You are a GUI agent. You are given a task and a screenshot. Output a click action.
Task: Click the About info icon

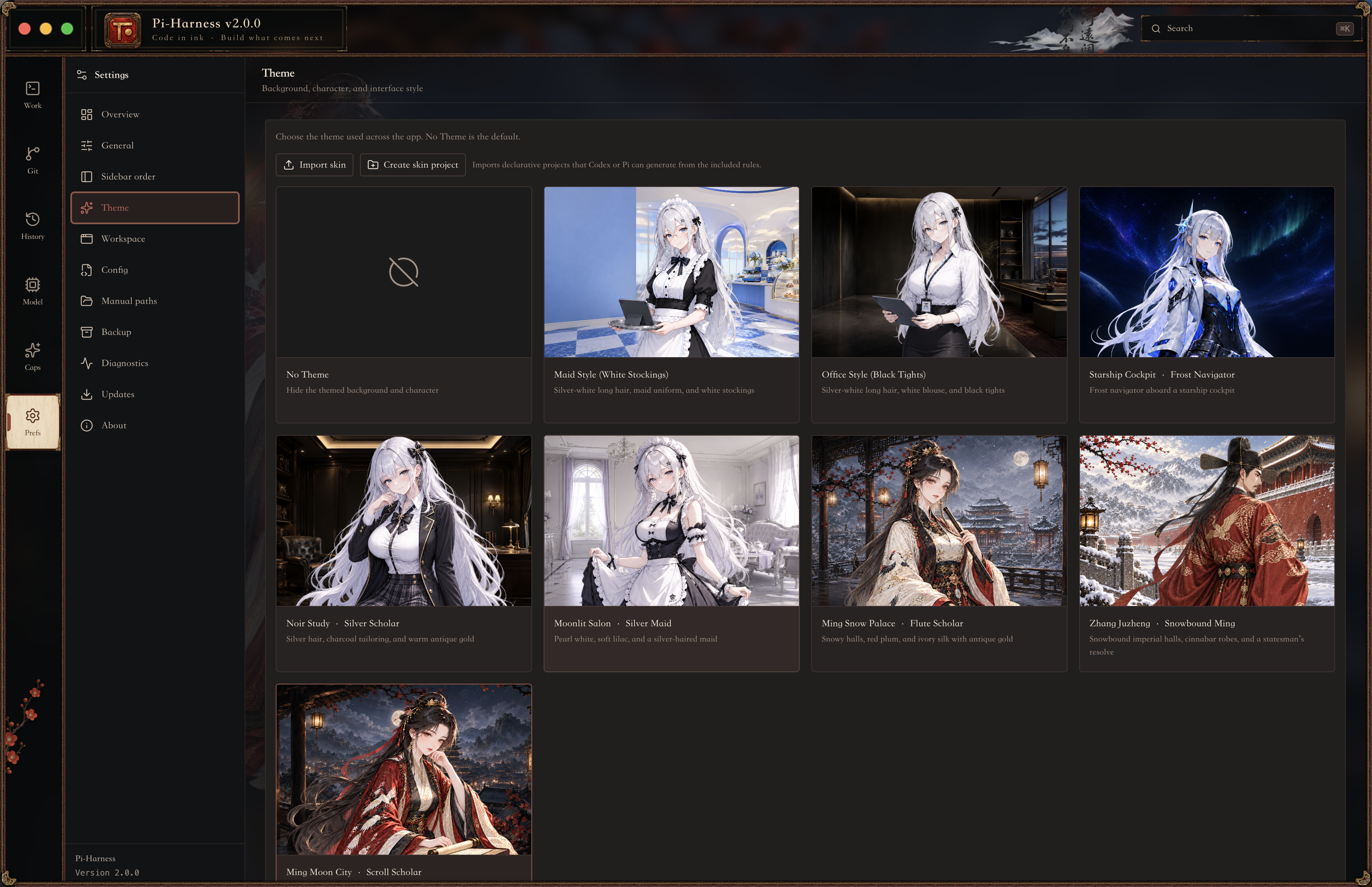[86, 425]
